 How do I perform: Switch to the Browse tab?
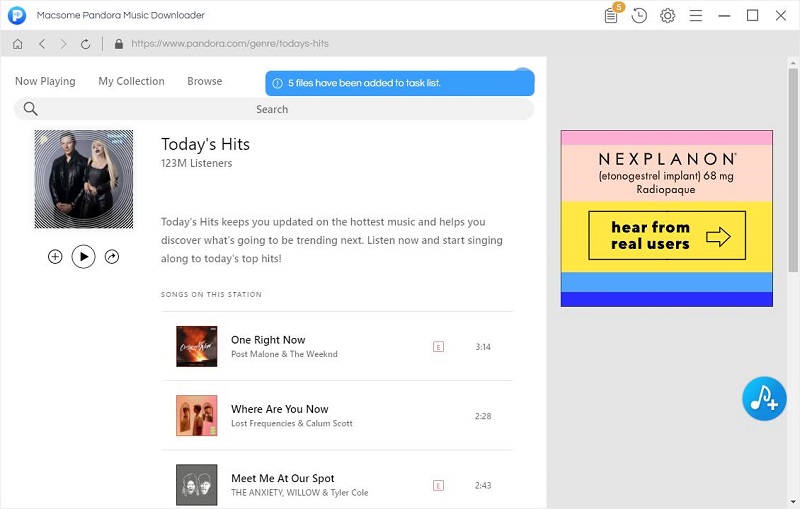[x=205, y=81]
